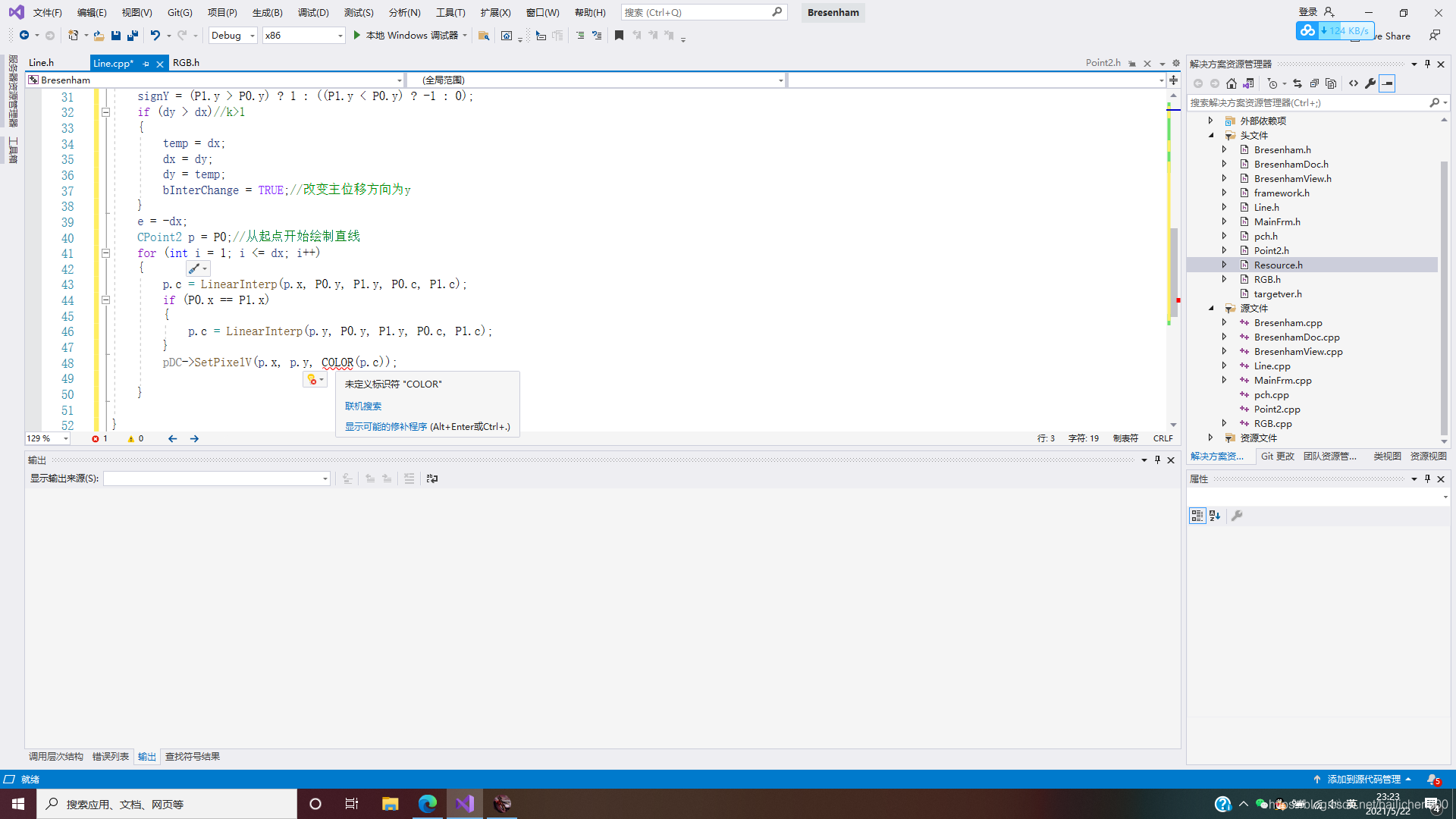Switch to the RGB.h editor tab
This screenshot has width=1456, height=819.
(186, 63)
